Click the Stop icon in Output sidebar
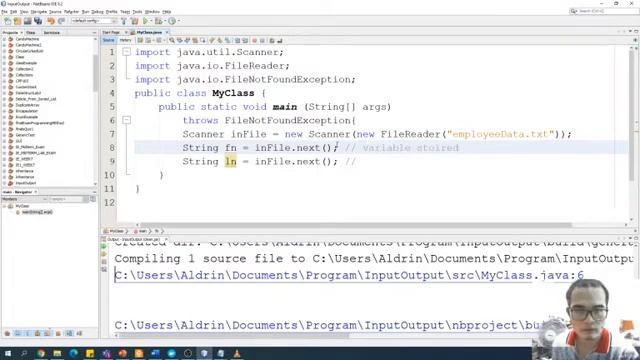 point(104,262)
